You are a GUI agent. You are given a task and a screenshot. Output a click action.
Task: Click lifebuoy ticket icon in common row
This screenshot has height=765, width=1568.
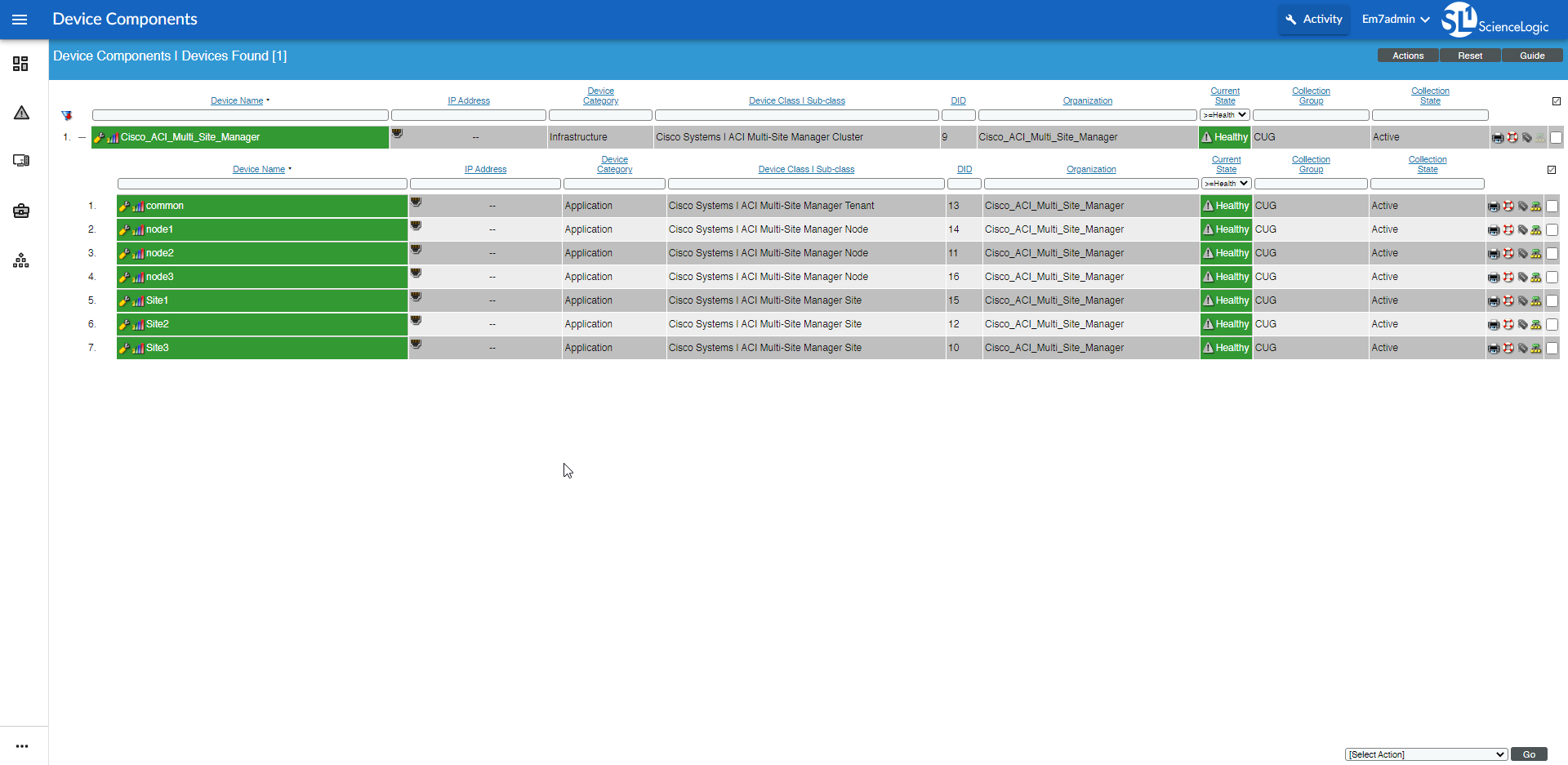1508,207
